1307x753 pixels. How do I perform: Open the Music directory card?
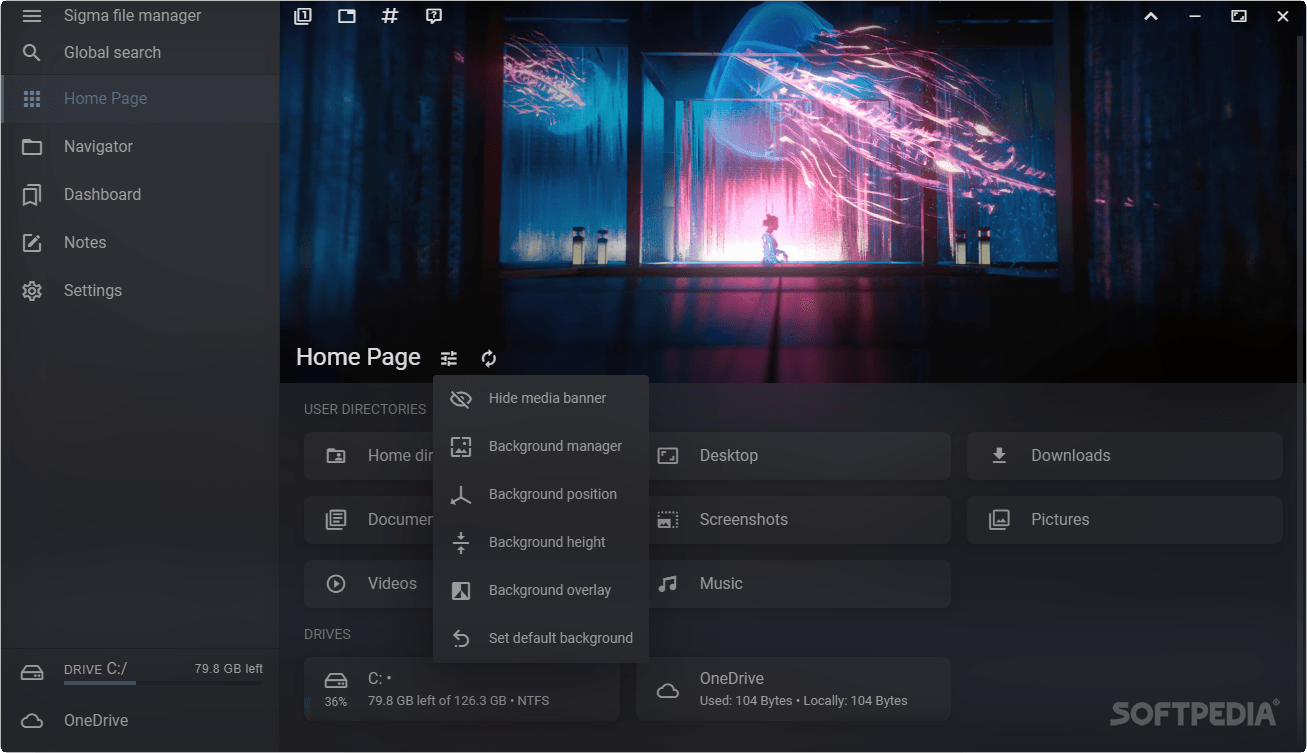click(793, 584)
